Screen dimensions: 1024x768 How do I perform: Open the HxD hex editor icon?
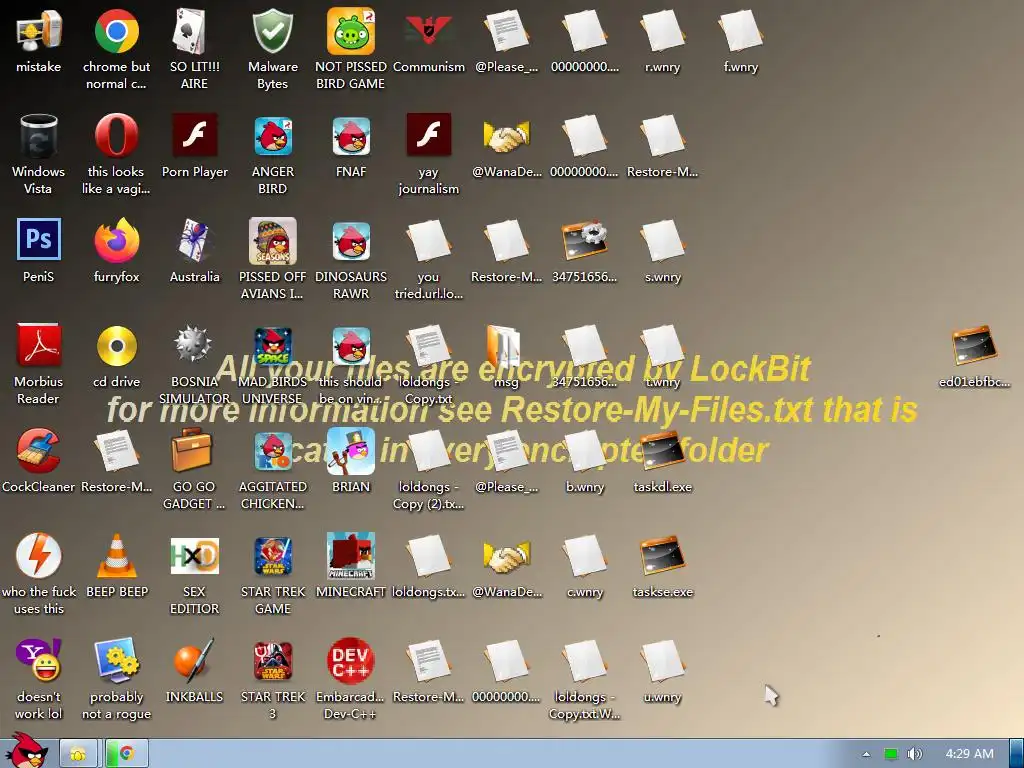click(x=194, y=555)
